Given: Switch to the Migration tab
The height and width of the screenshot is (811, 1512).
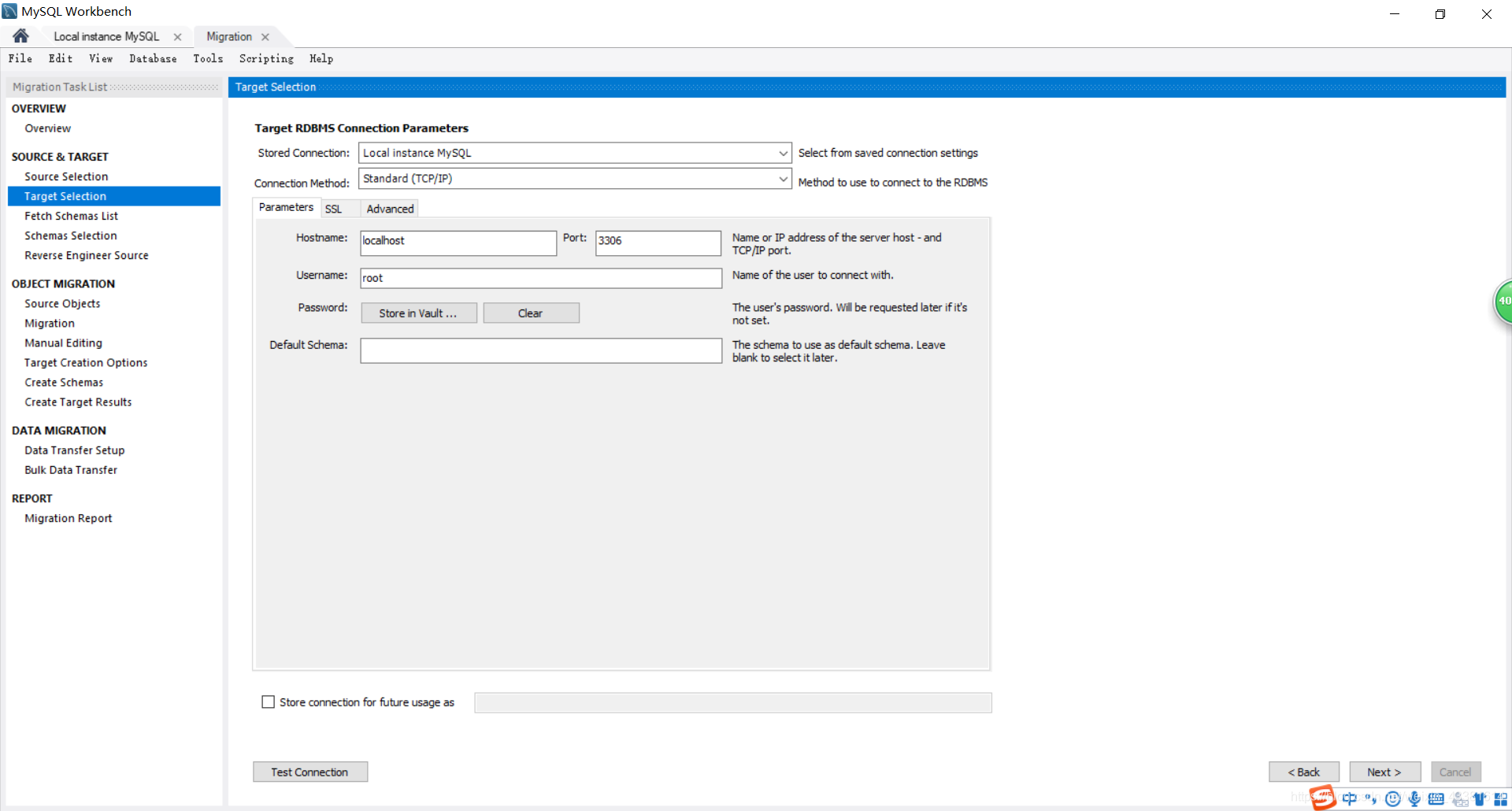Looking at the screenshot, I should (229, 37).
